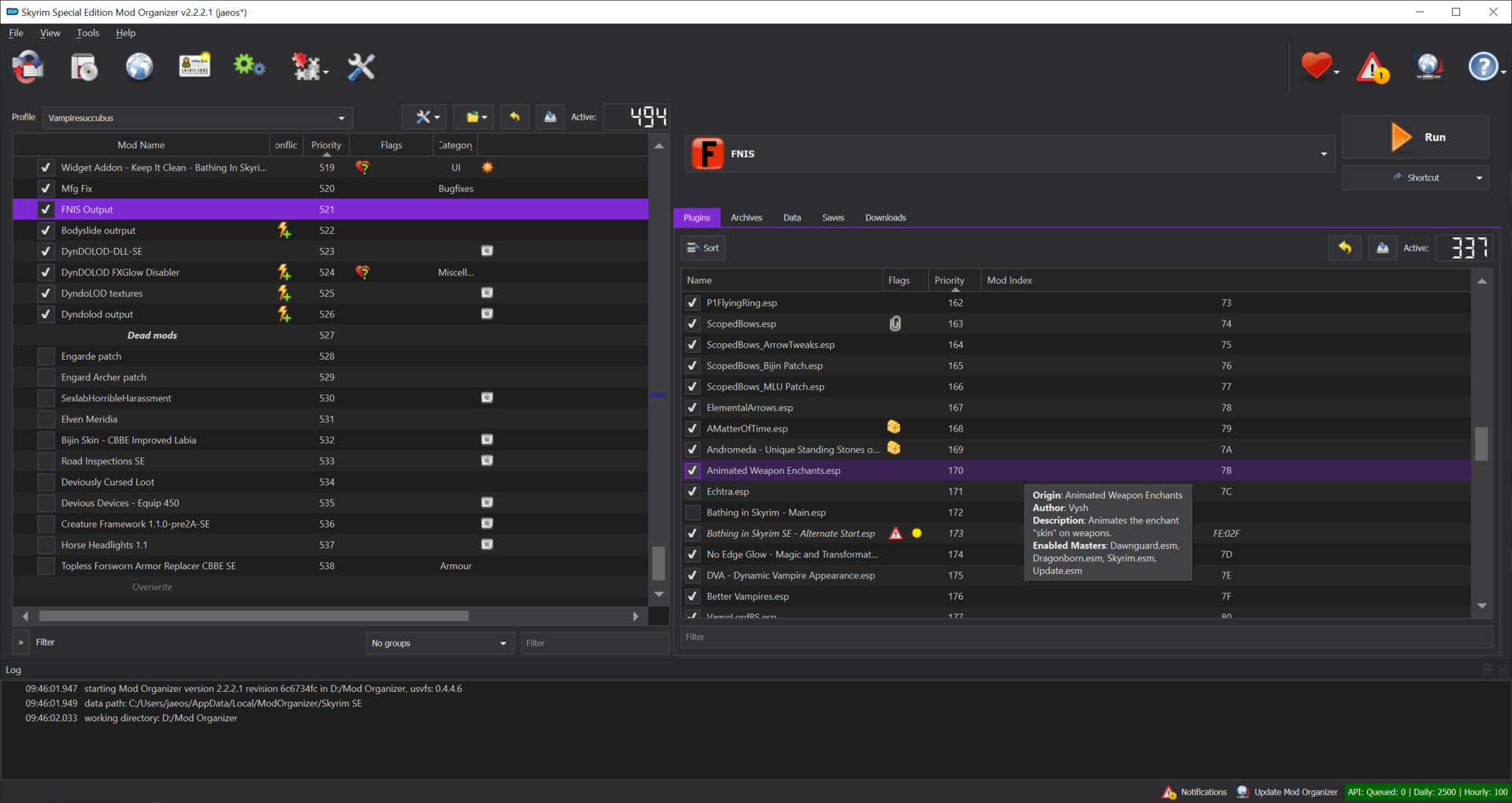Open the Tools puzzle piece icon
This screenshot has width=1512, height=803.
tap(307, 67)
